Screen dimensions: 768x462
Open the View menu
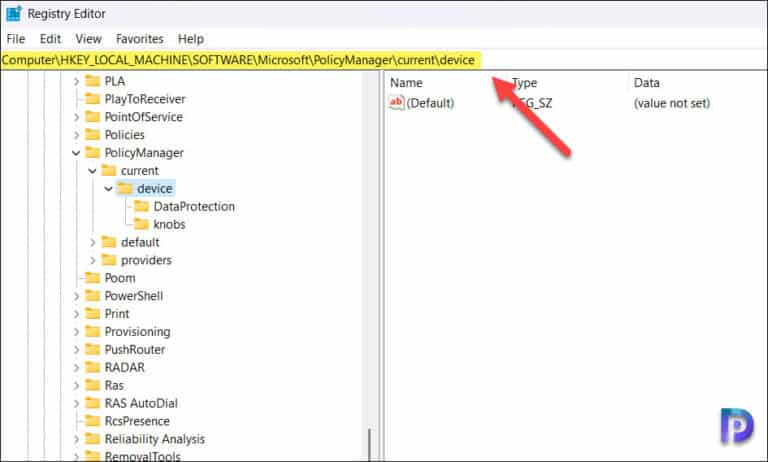pyautogui.click(x=89, y=39)
